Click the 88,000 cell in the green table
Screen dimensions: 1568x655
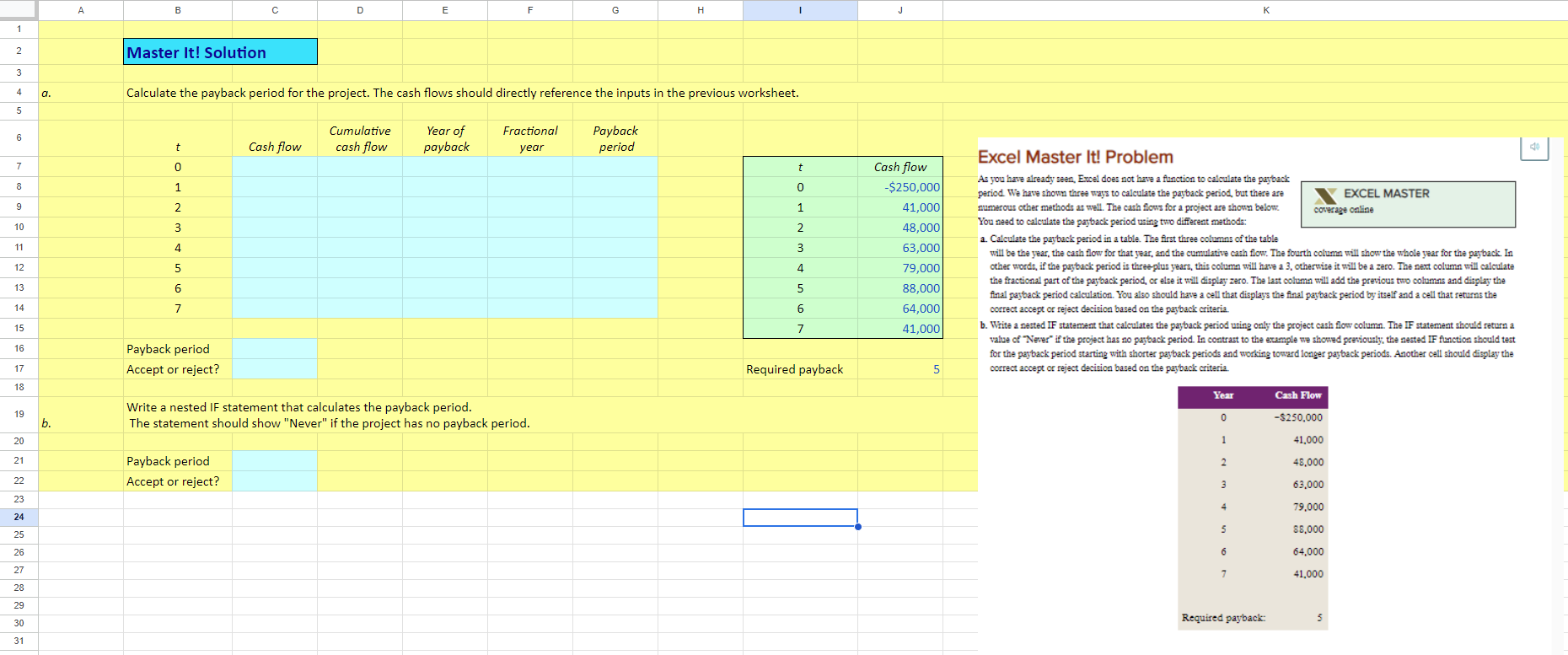(x=900, y=288)
